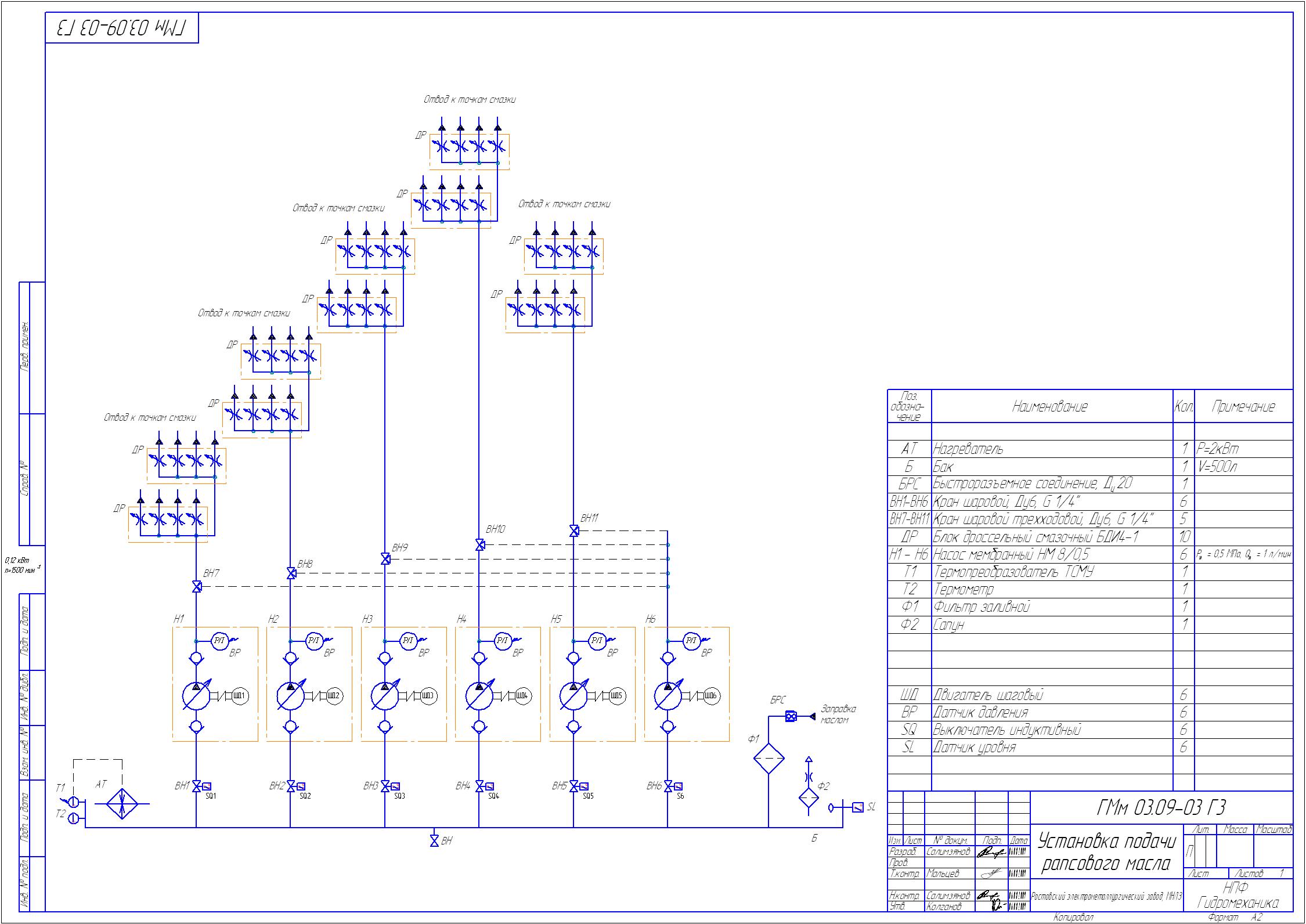Click the BH4 ball valve symbol
1306x924 pixels.
click(479, 786)
